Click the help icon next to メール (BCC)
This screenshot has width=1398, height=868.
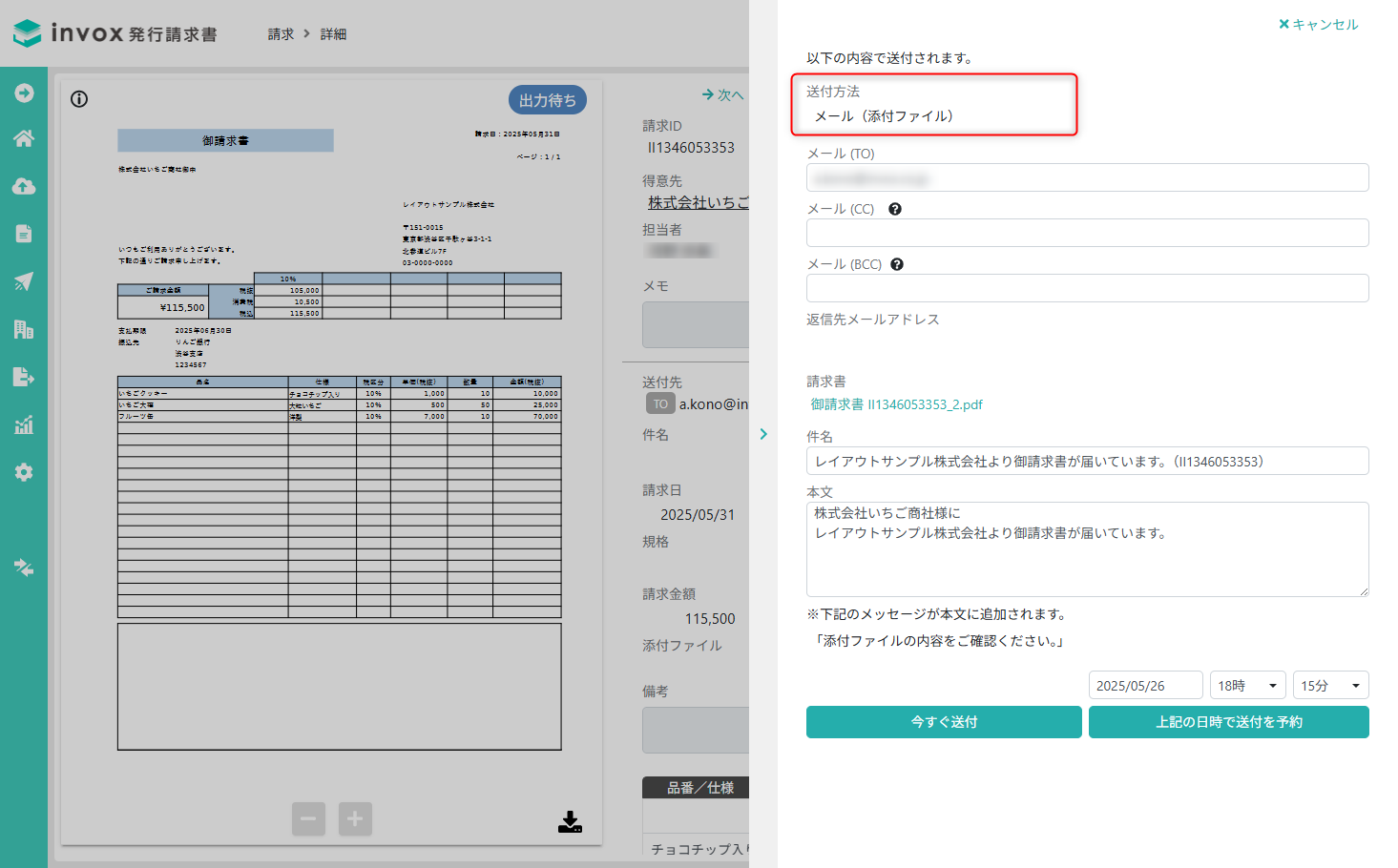(897, 264)
